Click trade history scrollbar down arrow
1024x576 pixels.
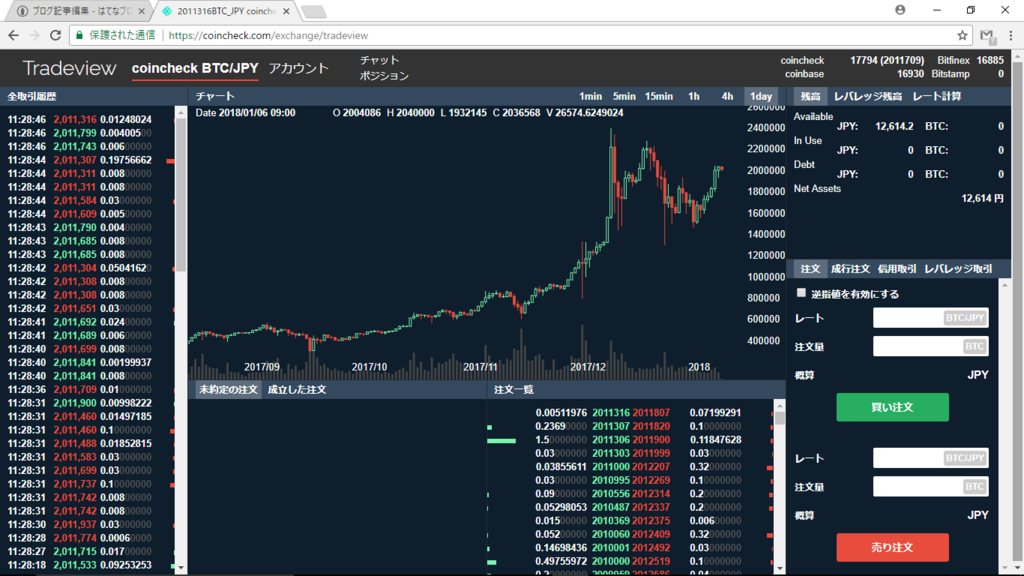pos(181,568)
